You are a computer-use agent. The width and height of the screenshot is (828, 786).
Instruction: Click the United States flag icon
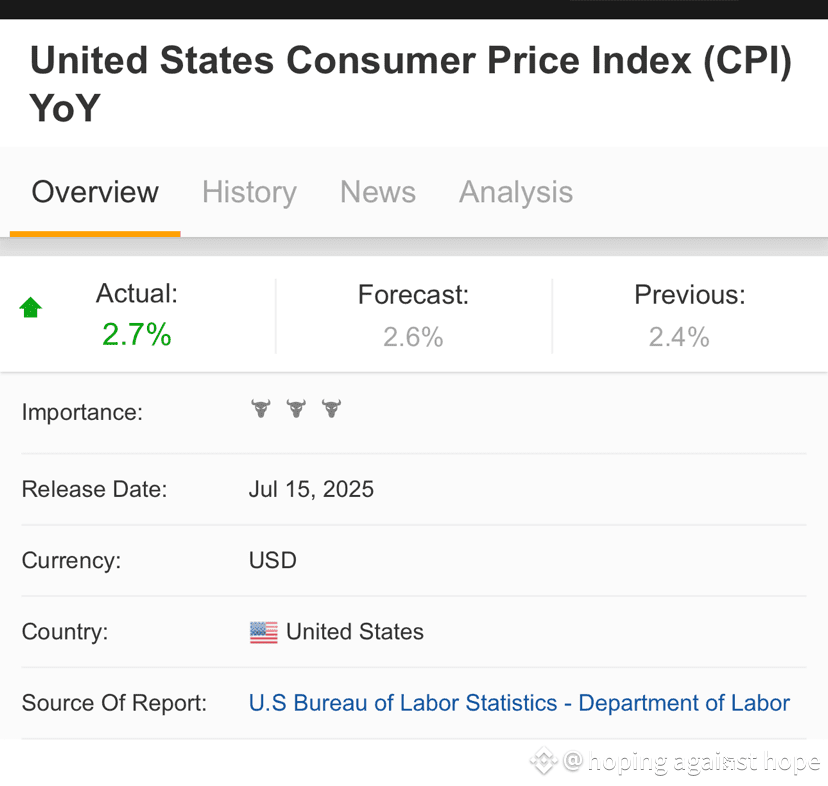pos(264,632)
